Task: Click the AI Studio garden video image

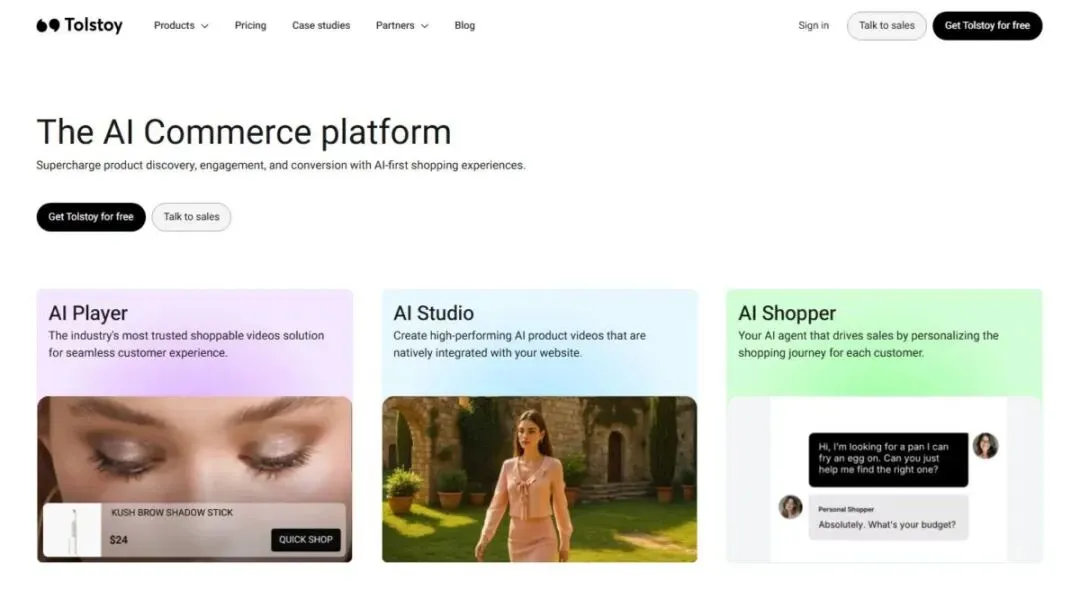Action: [x=539, y=479]
